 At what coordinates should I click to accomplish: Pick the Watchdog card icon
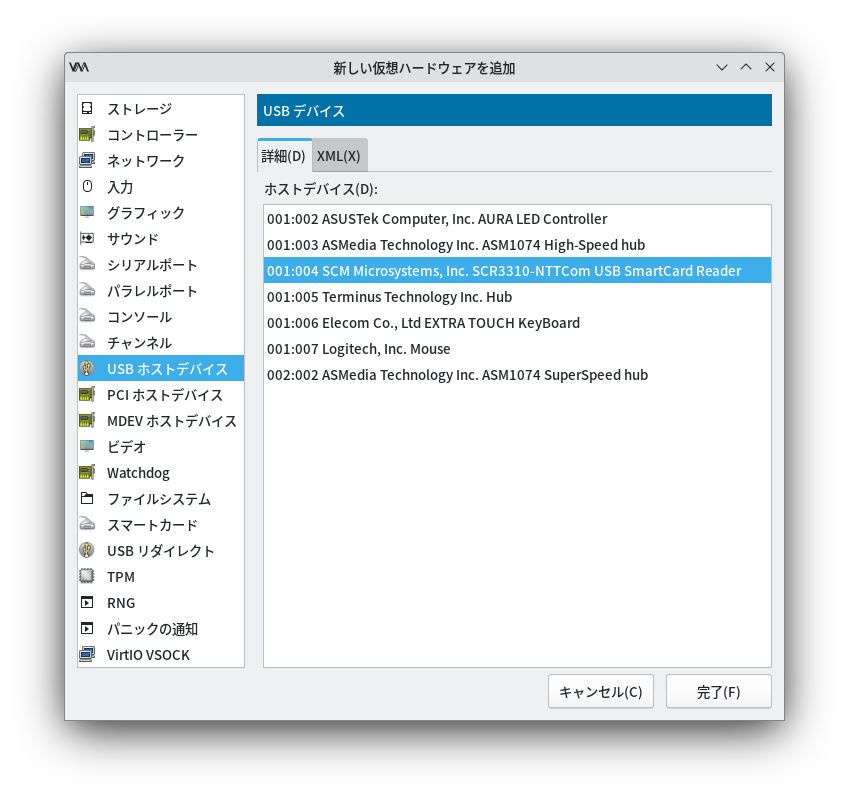(87, 472)
